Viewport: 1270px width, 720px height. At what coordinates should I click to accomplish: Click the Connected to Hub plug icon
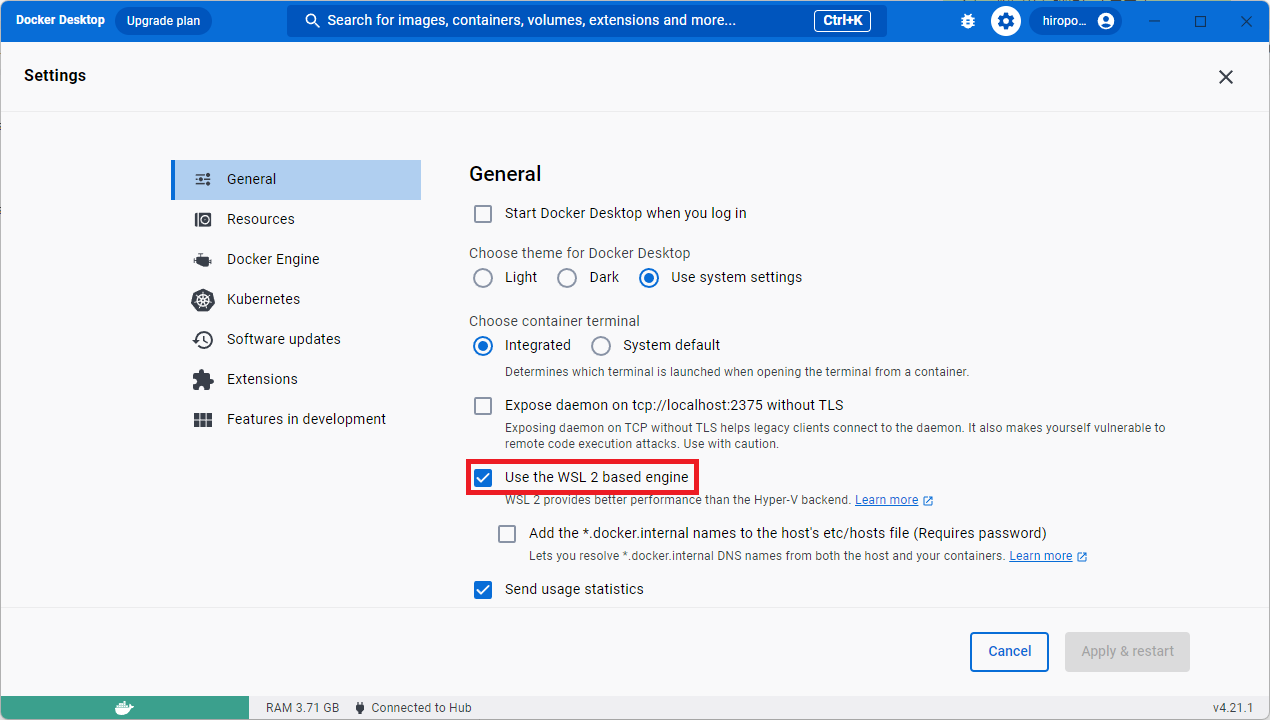point(360,708)
